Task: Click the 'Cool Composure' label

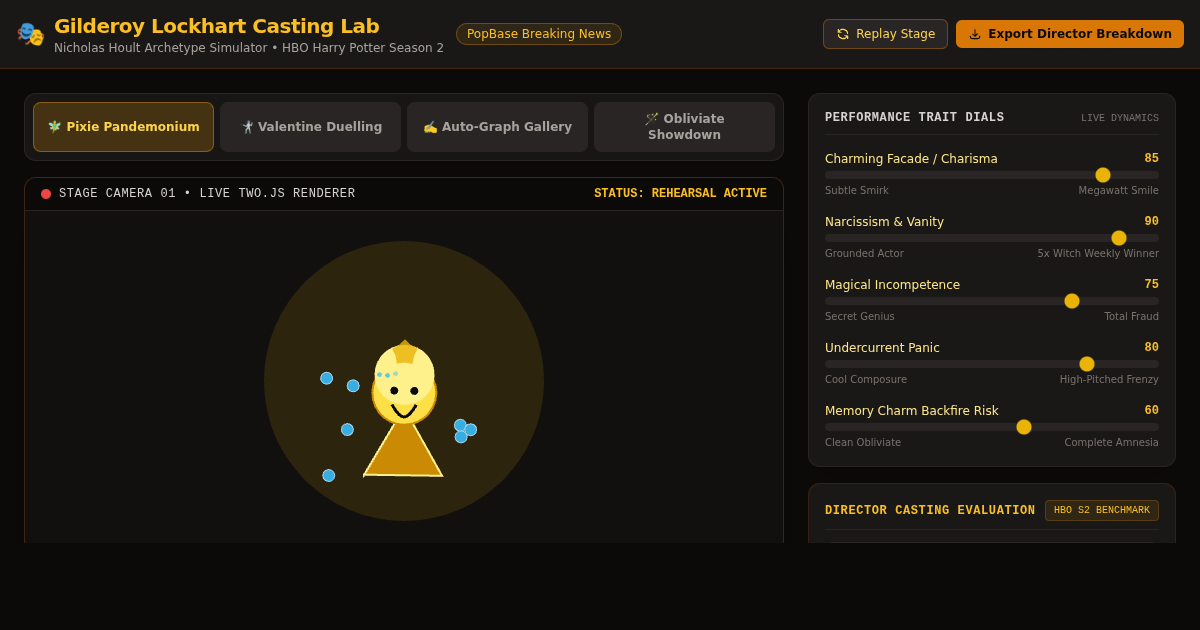Action: (866, 379)
